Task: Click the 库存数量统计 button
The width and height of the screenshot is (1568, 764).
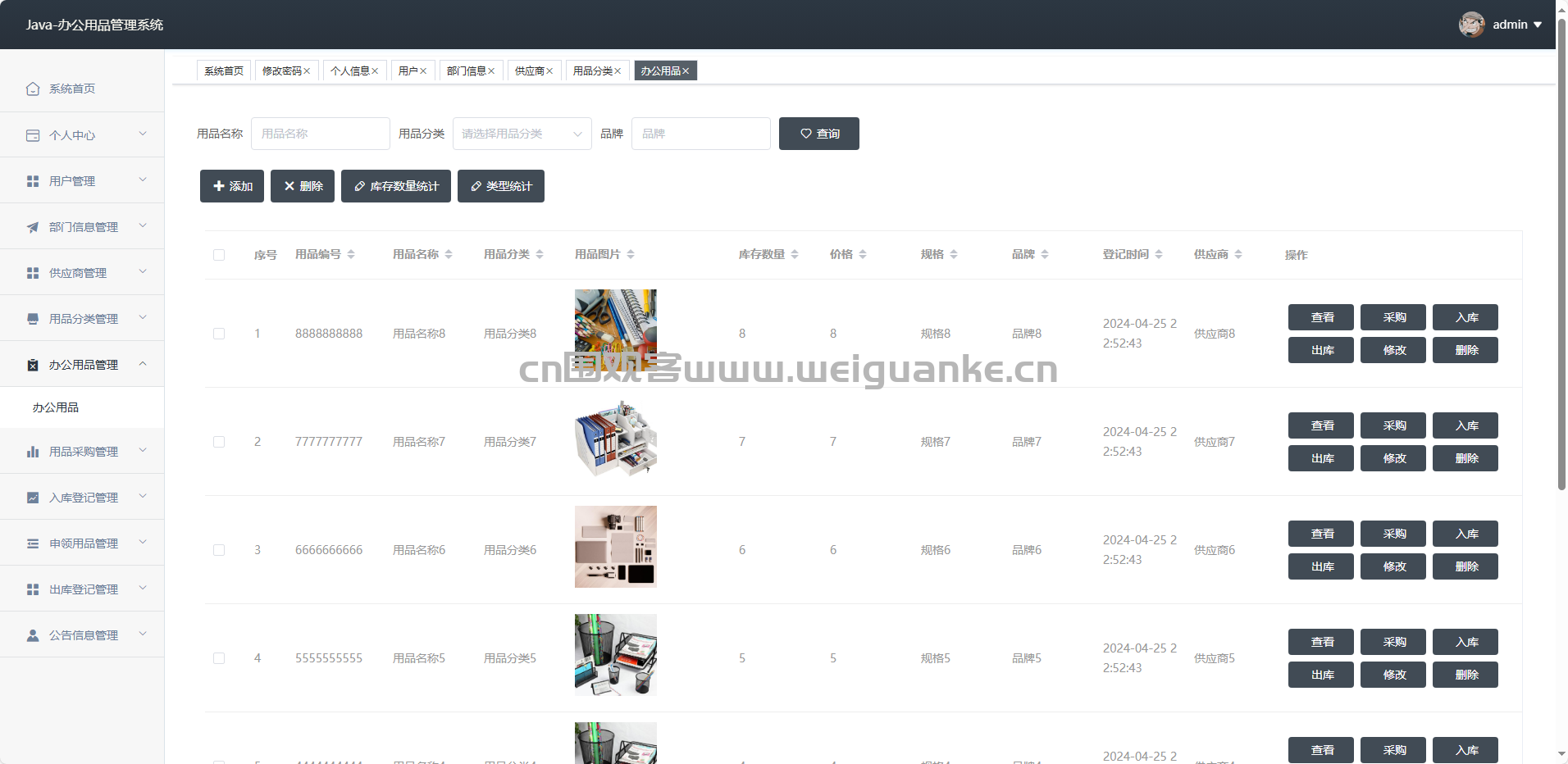Action: tap(396, 186)
